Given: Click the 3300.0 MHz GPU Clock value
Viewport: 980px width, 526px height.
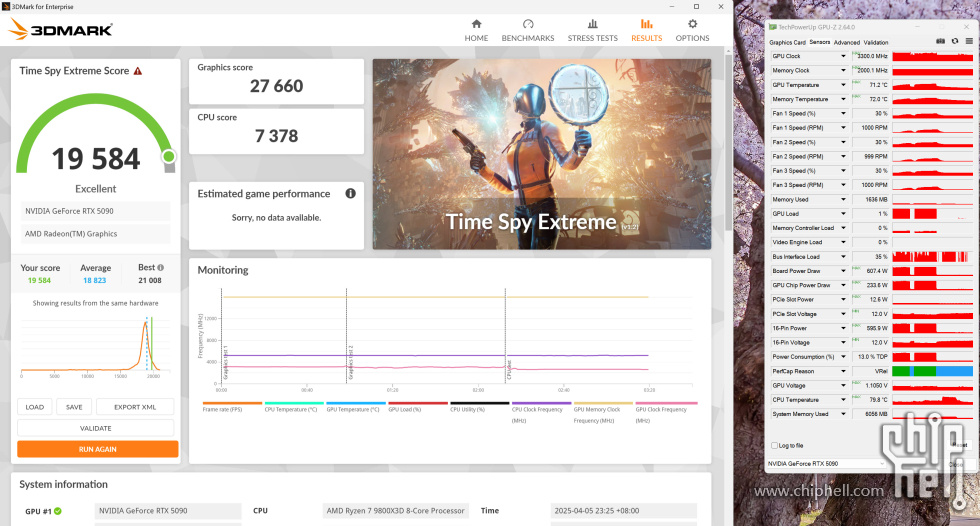Looking at the screenshot, I should tap(872, 56).
